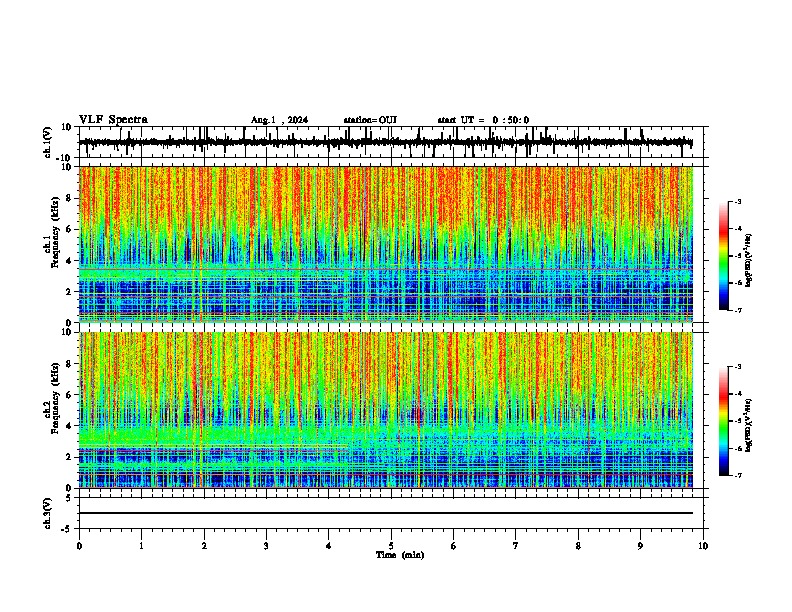The image size is (792, 612).
Task: Click time axis tick label "3"
Action: [x=266, y=546]
